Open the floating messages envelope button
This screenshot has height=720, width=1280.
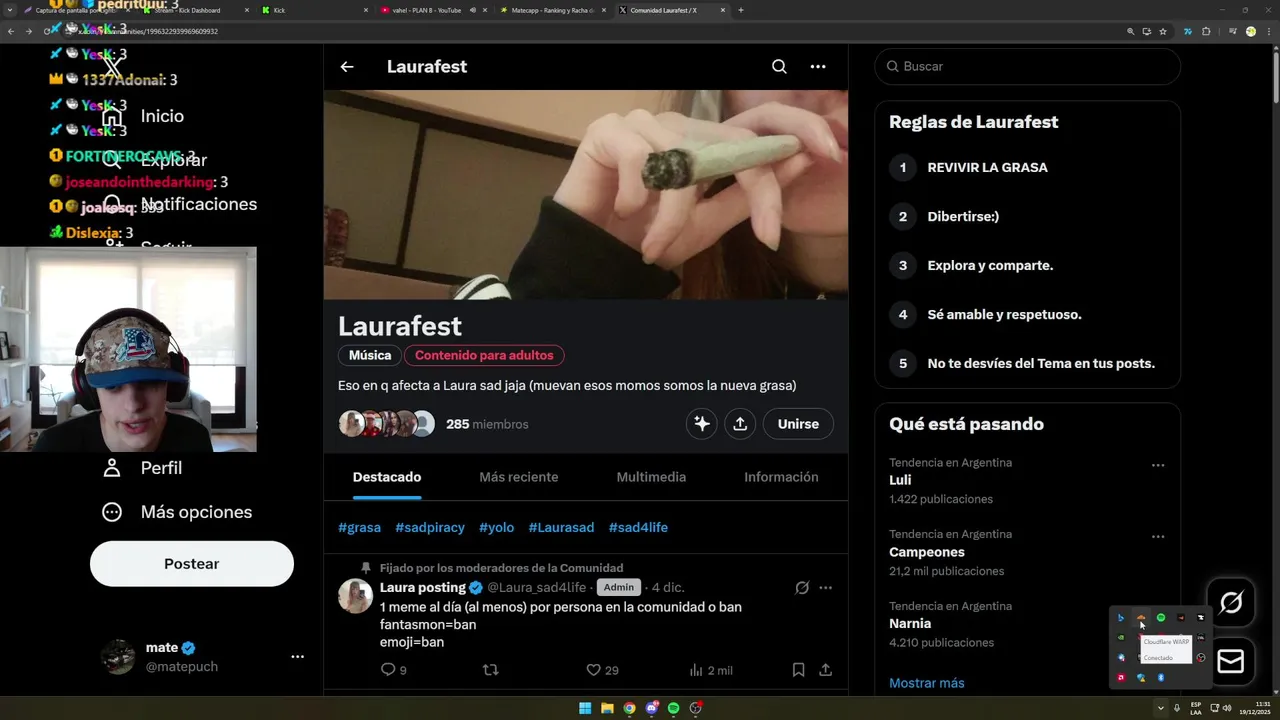coord(1231,662)
